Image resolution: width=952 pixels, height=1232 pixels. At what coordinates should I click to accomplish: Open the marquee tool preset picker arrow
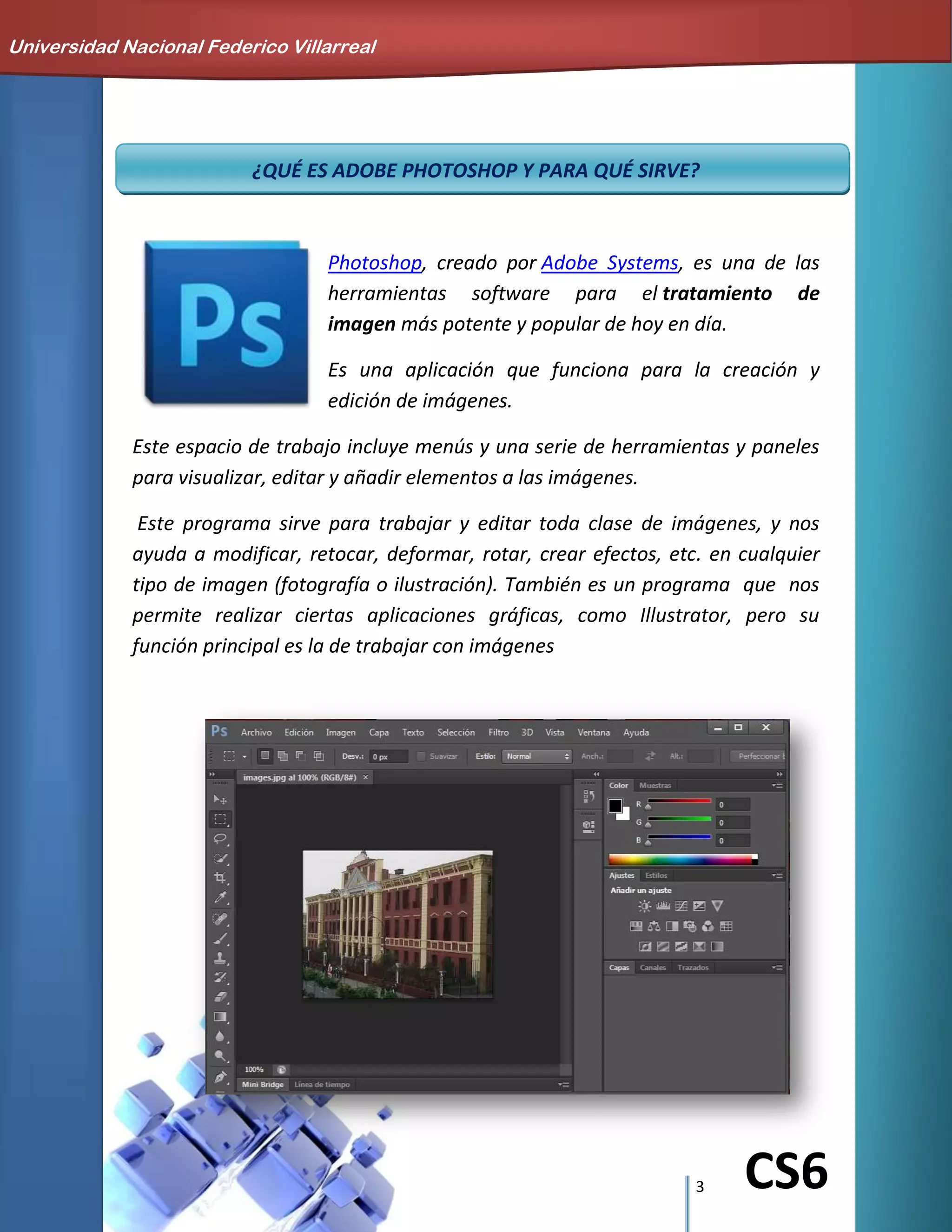244,756
